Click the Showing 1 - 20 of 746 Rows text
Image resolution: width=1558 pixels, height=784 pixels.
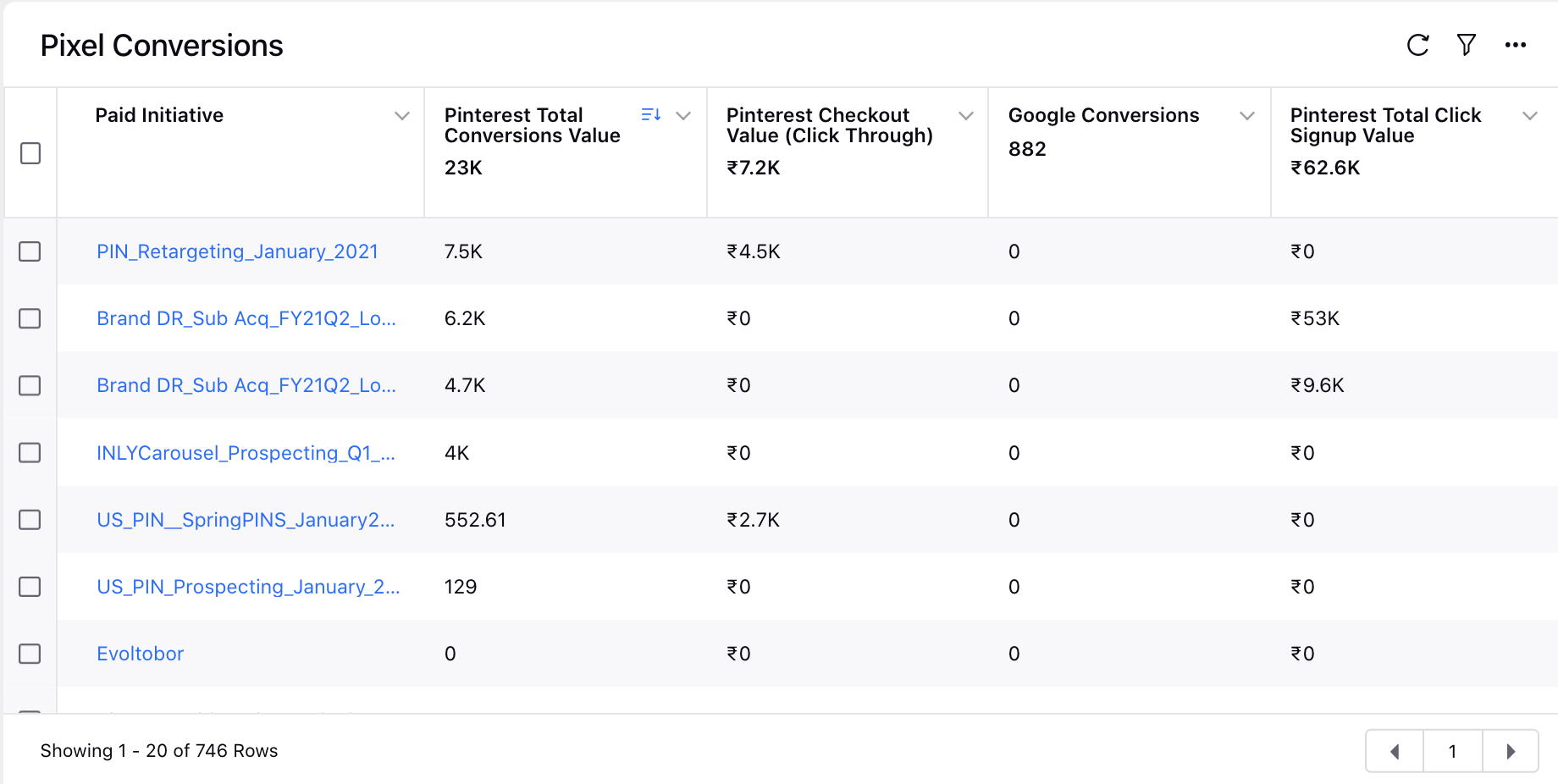pyautogui.click(x=159, y=751)
